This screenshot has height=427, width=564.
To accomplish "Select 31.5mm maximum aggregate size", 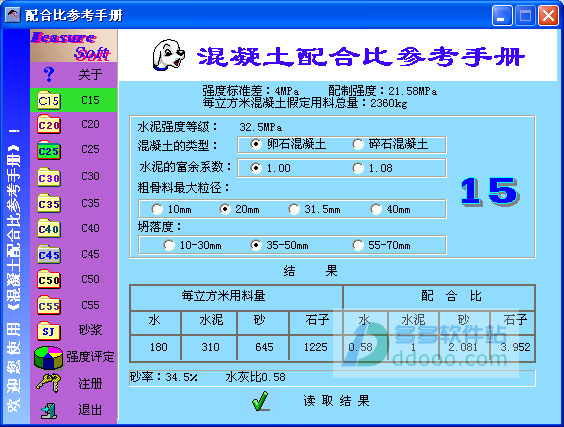I will tap(294, 209).
